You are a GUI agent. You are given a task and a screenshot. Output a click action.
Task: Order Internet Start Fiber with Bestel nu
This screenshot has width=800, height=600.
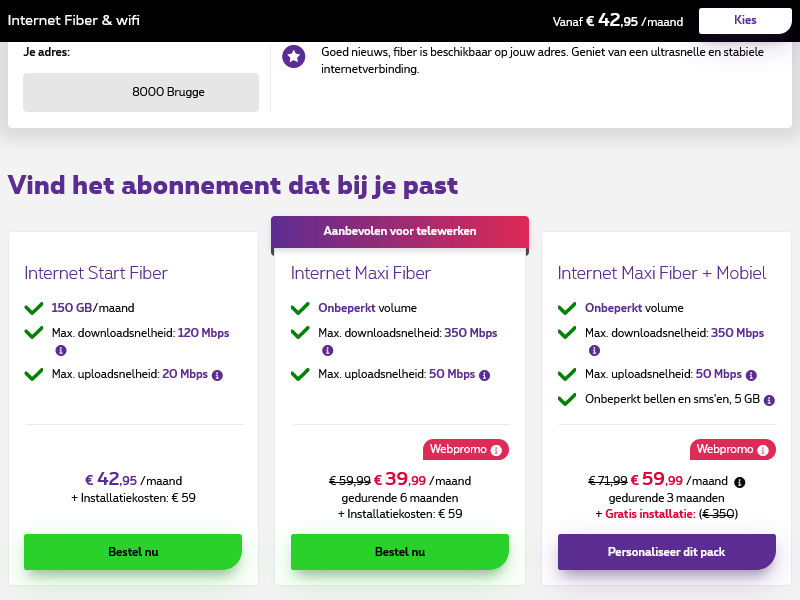pyautogui.click(x=133, y=551)
